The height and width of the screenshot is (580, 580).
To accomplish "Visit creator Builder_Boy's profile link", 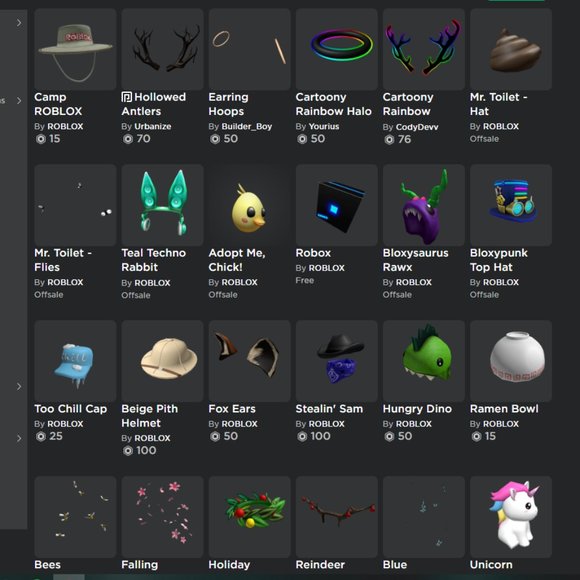I will click(247, 127).
